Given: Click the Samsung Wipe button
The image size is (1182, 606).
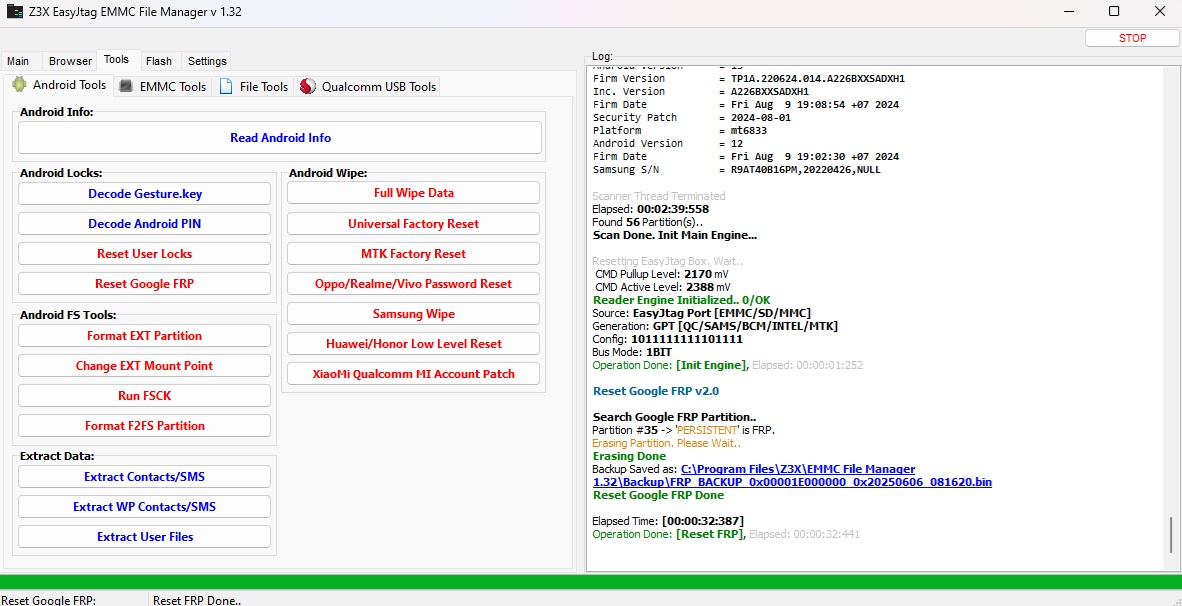Looking at the screenshot, I should point(413,314).
